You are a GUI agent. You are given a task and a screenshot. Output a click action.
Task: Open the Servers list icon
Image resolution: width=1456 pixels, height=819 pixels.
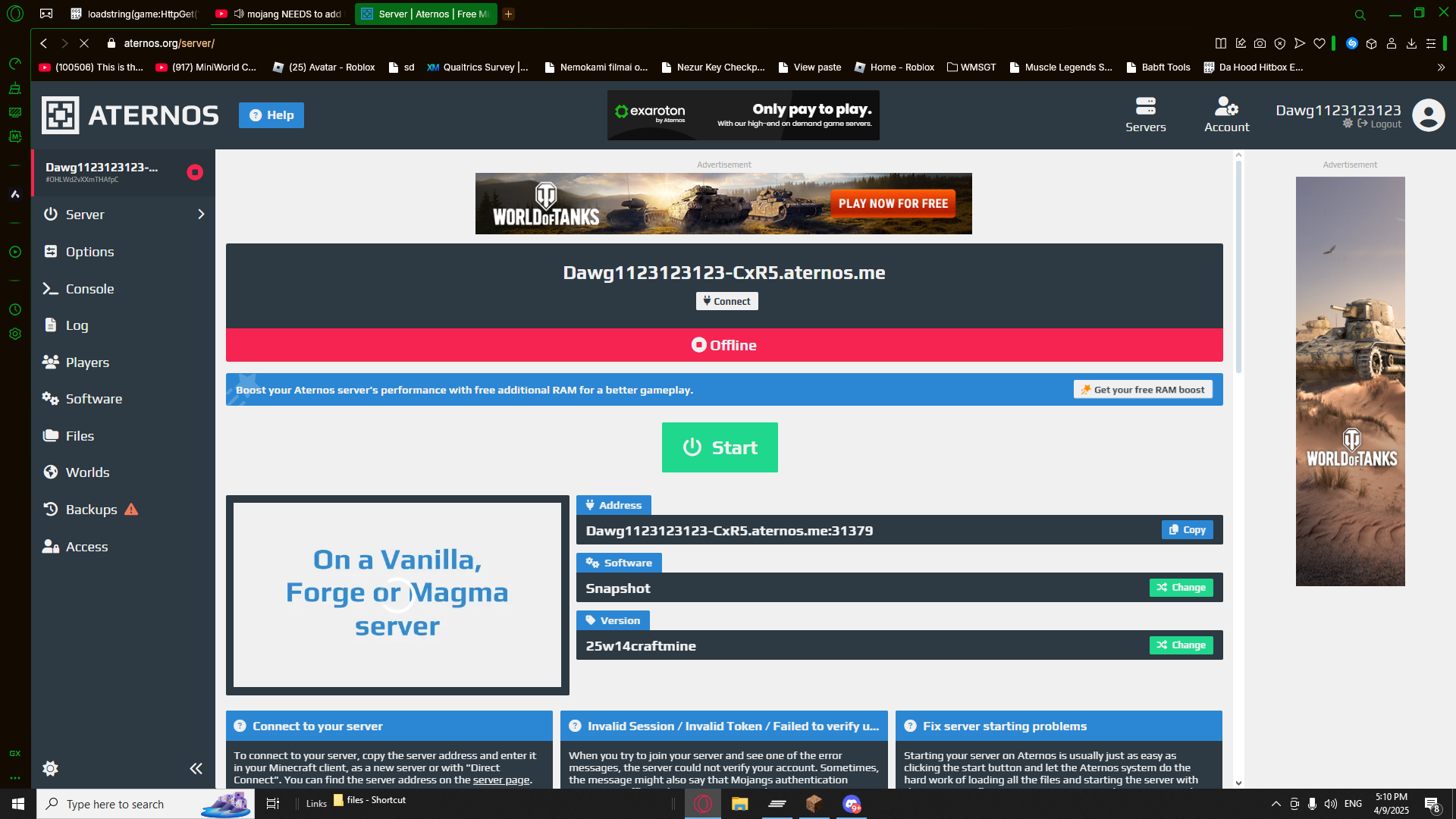(1145, 115)
